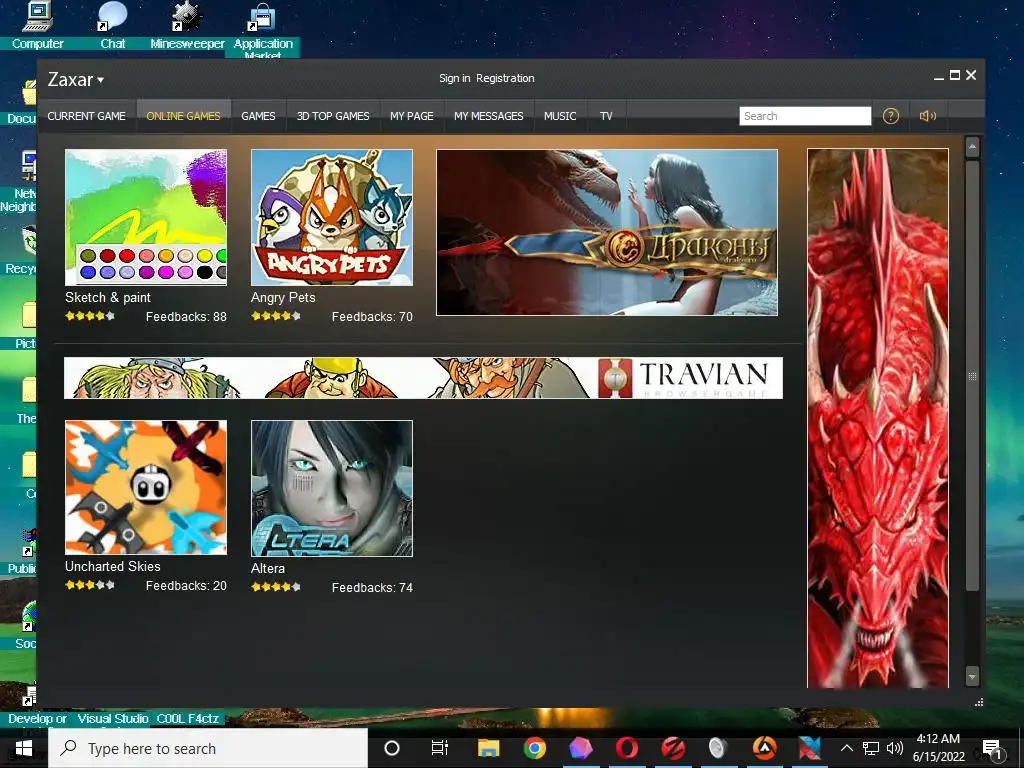Click Angry Pets star rating
This screenshot has width=1024, height=768.
tap(276, 316)
